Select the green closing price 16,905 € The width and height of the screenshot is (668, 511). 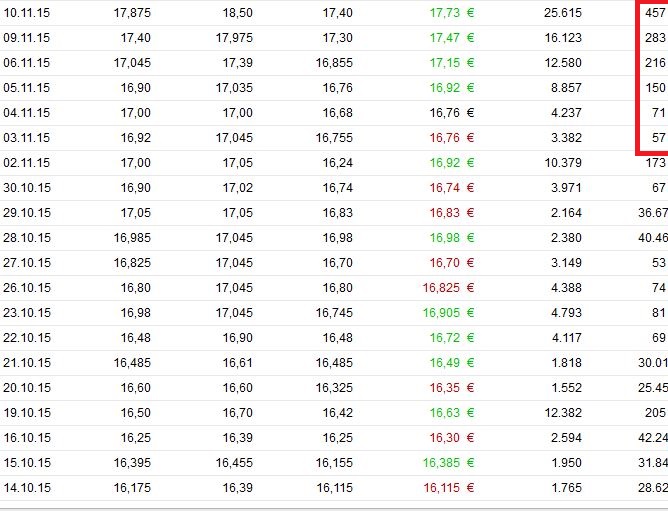click(x=448, y=312)
